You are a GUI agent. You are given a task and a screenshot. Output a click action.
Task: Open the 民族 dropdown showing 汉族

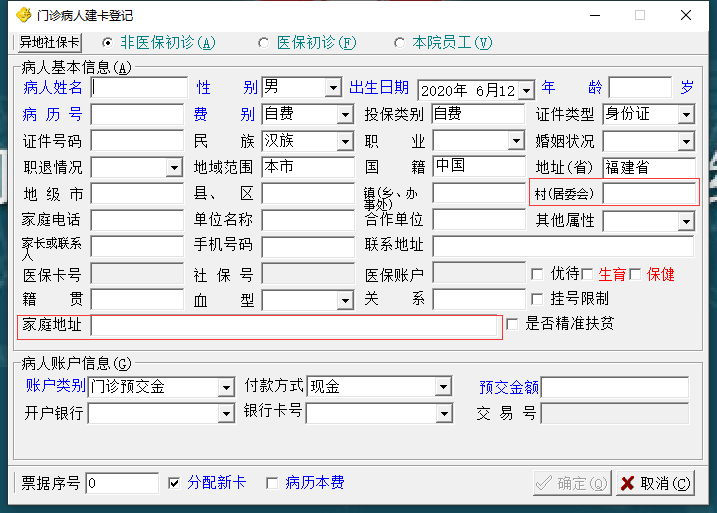tap(346, 141)
